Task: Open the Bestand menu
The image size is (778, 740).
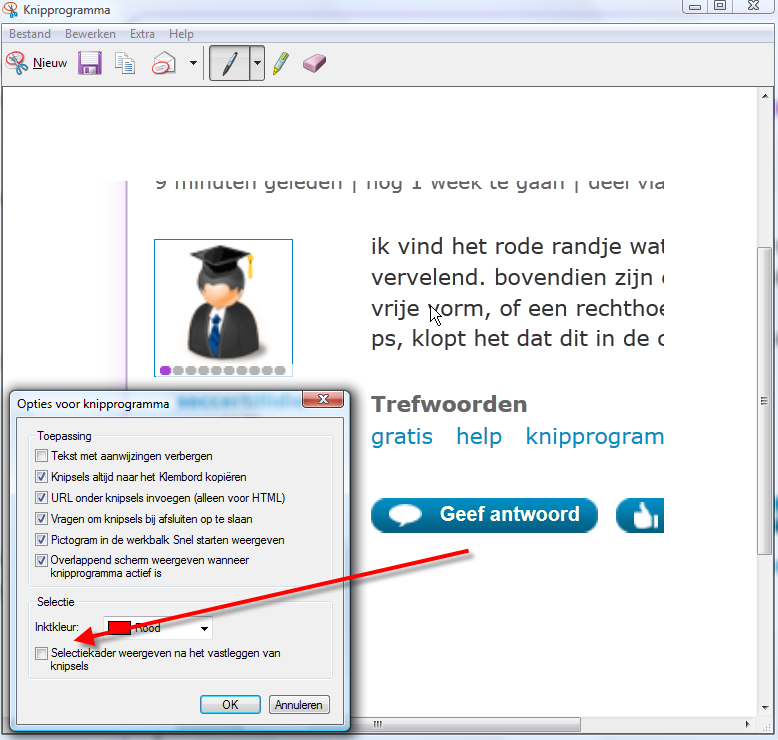Action: coord(30,34)
